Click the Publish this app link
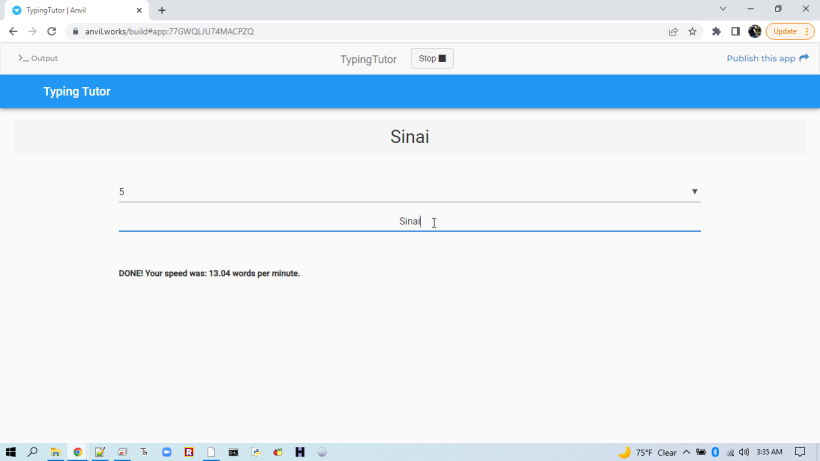 point(767,59)
